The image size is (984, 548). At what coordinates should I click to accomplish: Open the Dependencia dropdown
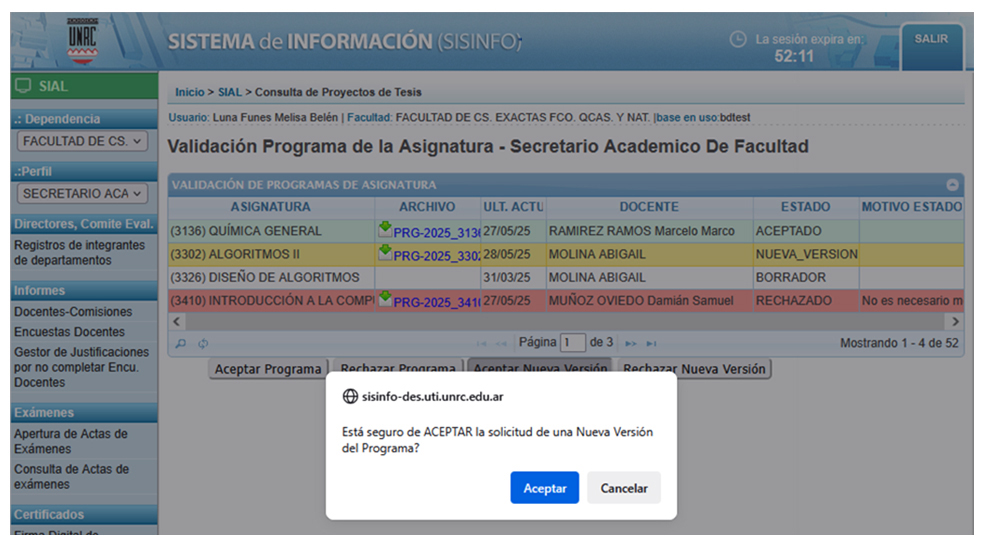84,142
